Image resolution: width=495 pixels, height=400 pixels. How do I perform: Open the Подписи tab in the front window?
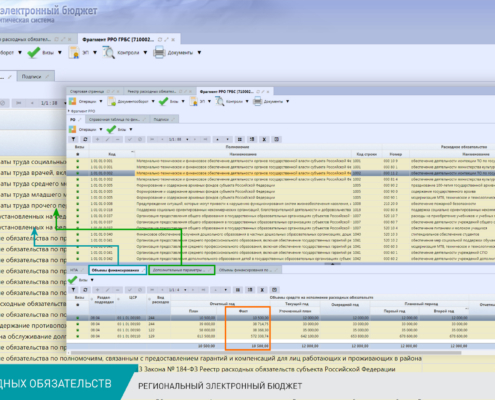pos(161,119)
